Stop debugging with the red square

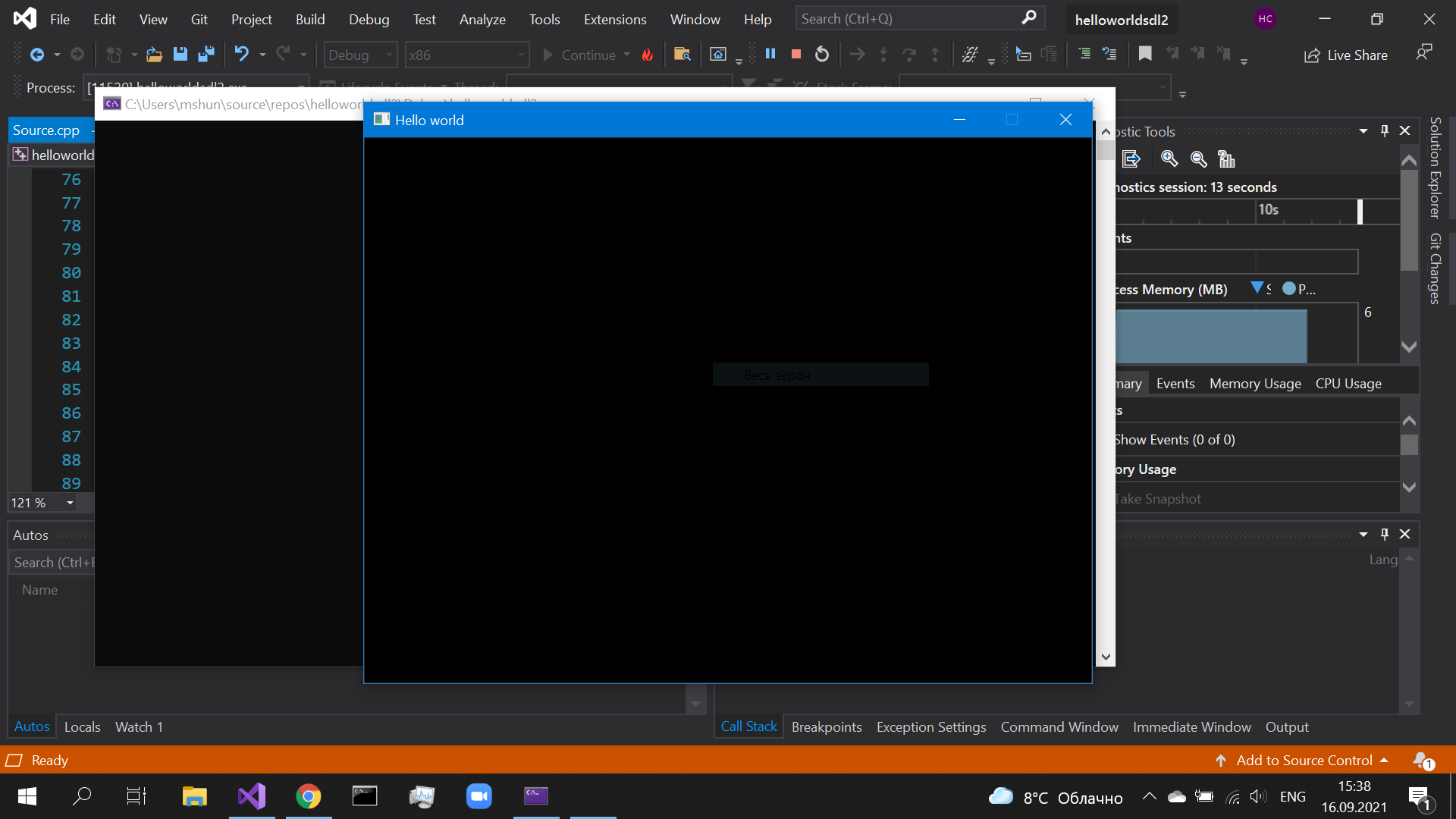click(x=796, y=54)
